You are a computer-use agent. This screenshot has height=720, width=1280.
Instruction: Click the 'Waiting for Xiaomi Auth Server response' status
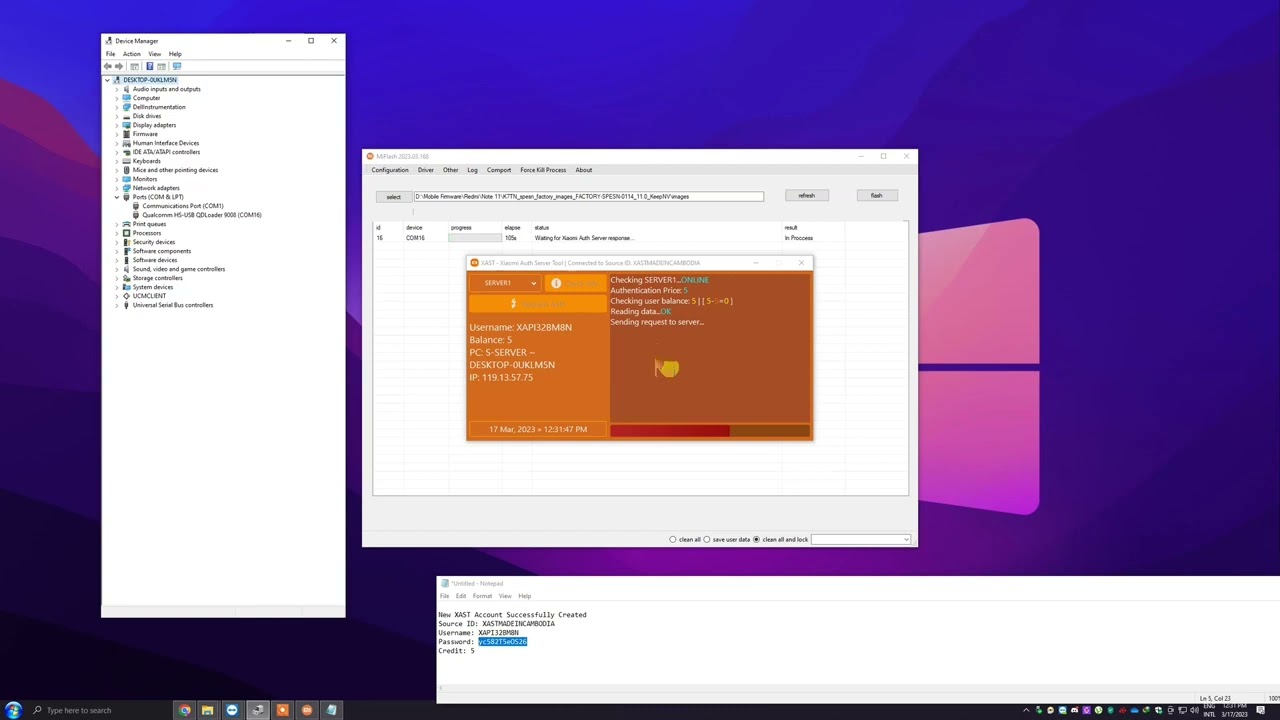click(x=583, y=238)
